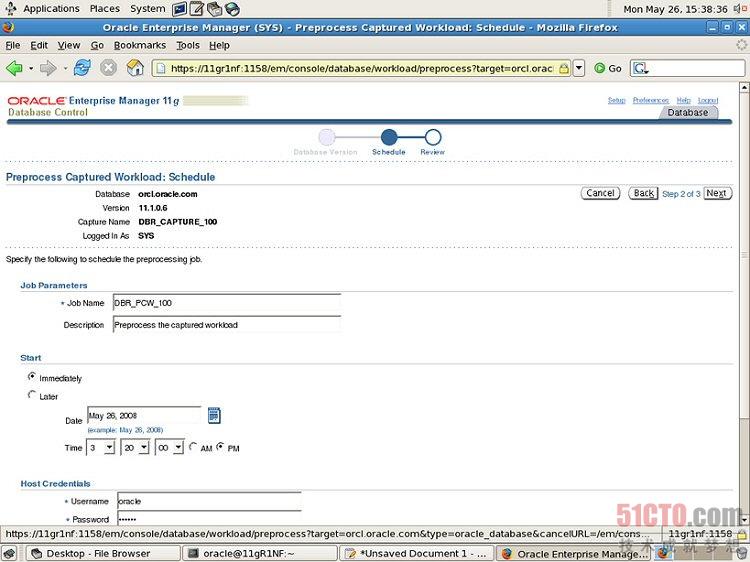Open the date picker calendar icon
Viewport: 750px width, 562px height.
(214, 415)
